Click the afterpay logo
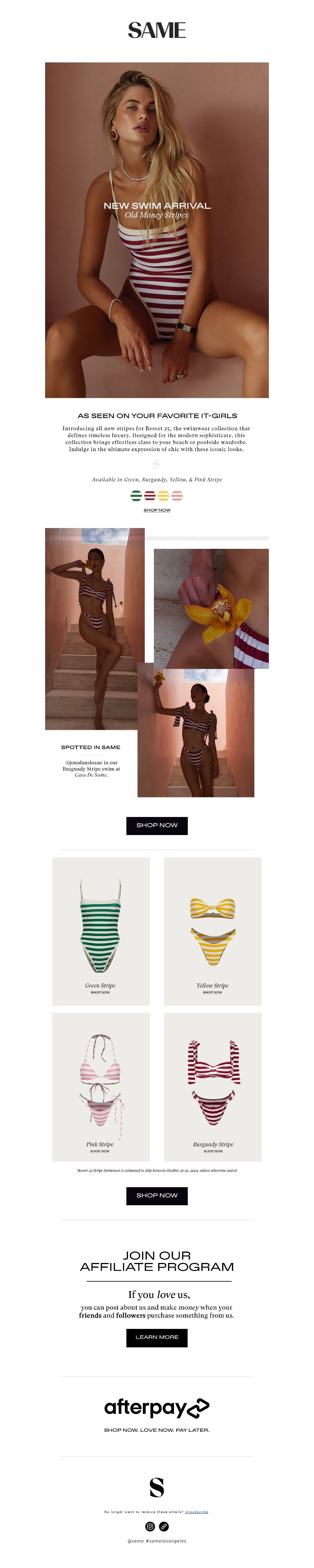This screenshot has height=1568, width=314. tap(157, 1407)
